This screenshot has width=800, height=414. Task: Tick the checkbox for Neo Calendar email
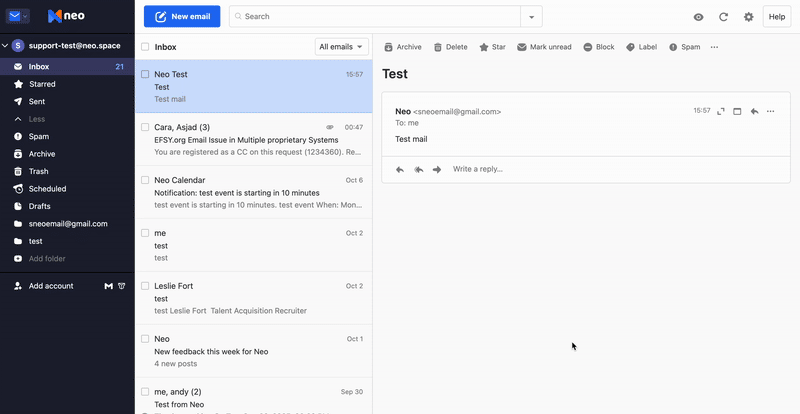coord(145,180)
